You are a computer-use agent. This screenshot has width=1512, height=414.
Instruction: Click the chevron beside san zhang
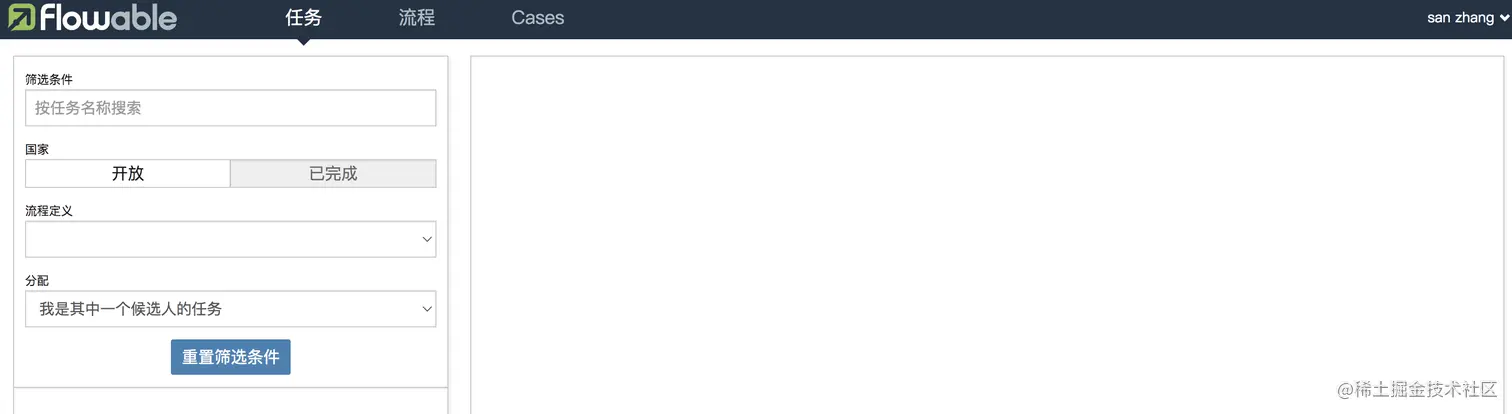tap(1504, 18)
